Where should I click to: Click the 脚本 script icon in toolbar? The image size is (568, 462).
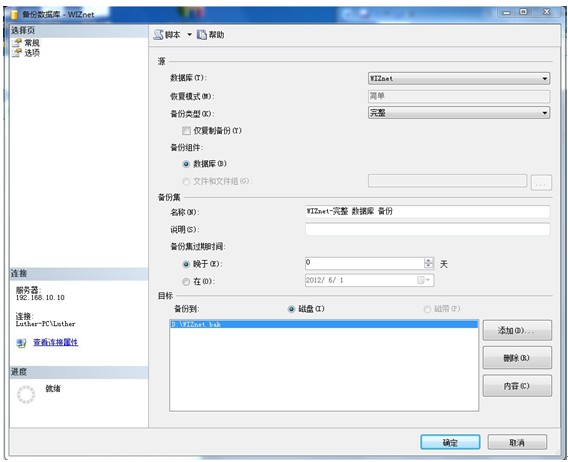point(159,35)
